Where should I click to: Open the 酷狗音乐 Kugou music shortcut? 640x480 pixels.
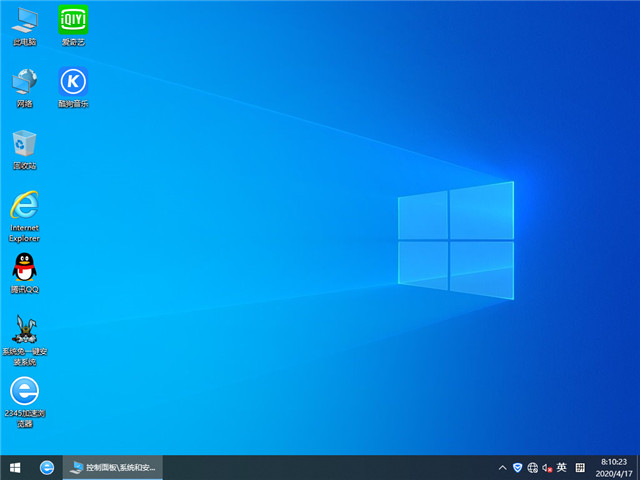pos(73,88)
